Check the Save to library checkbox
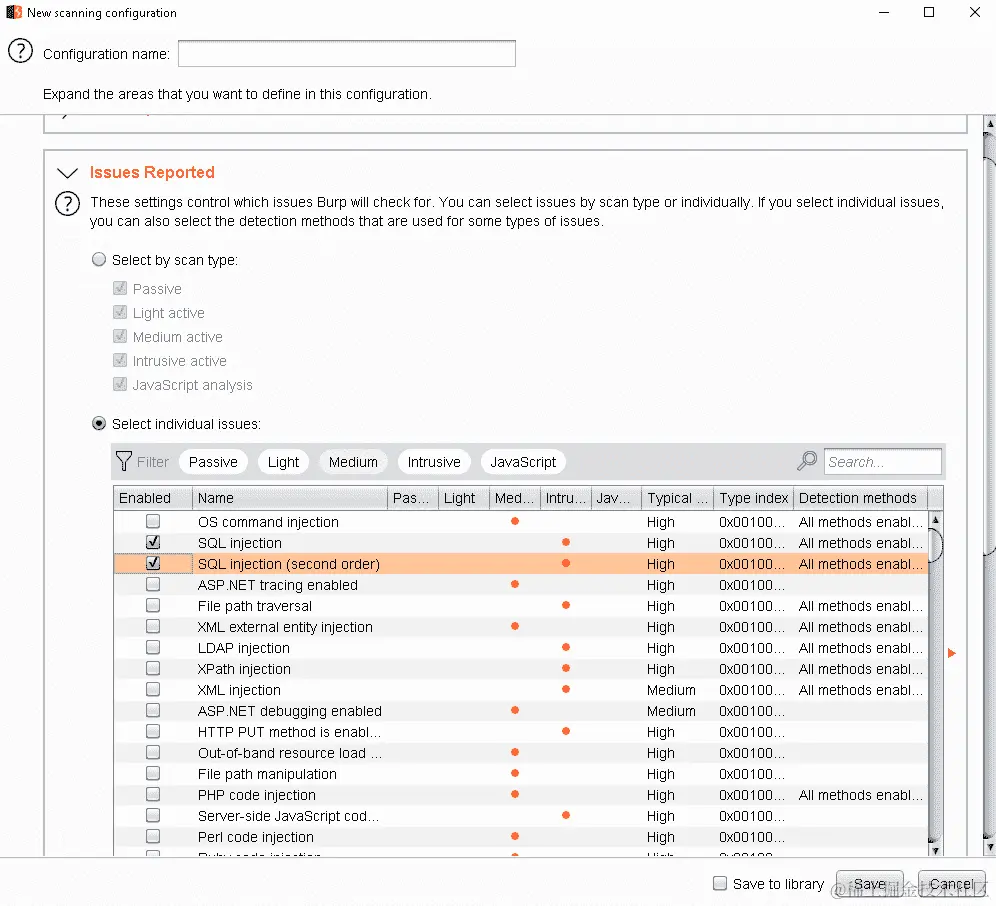 click(720, 883)
